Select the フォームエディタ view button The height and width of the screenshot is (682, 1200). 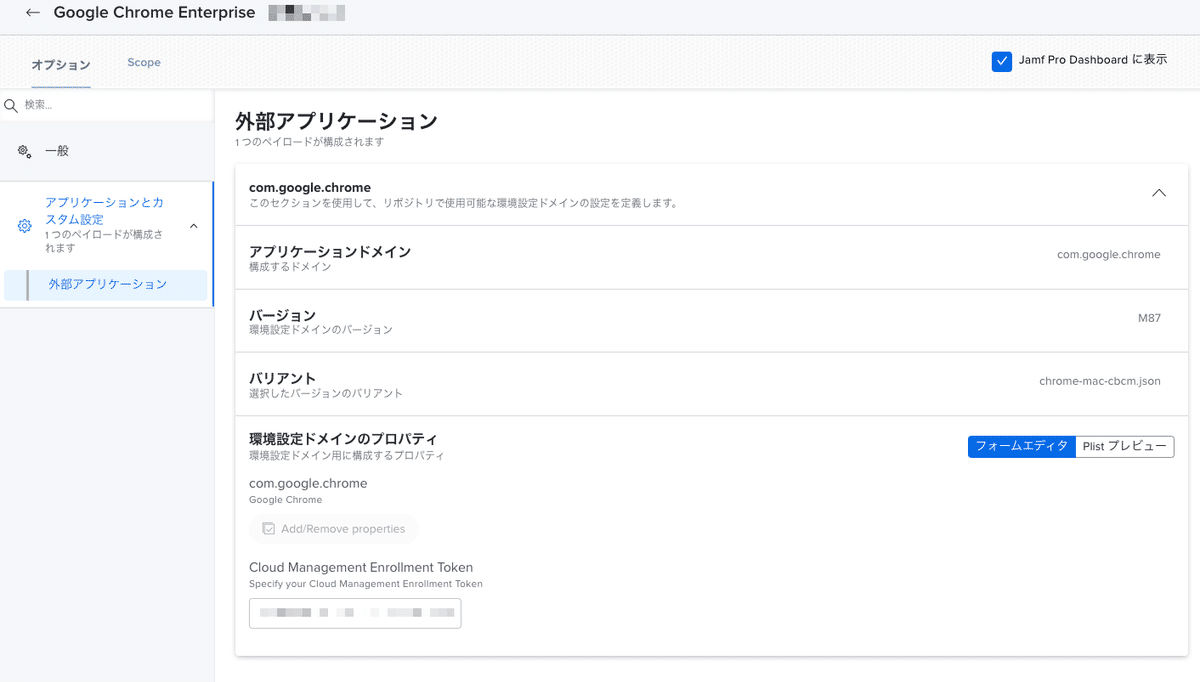(1022, 447)
